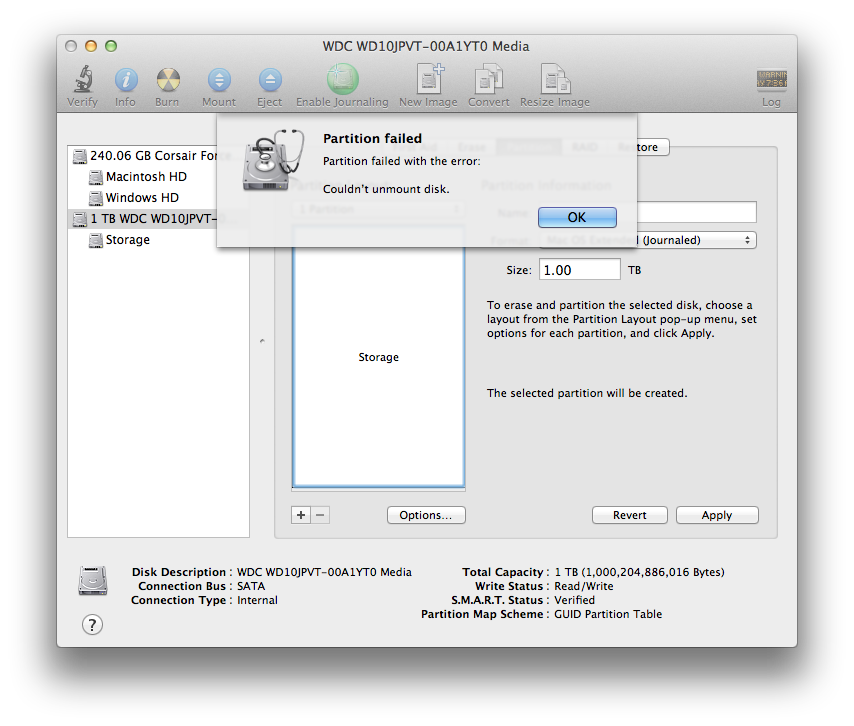Click the New Image icon
The width and height of the screenshot is (854, 726).
pyautogui.click(x=429, y=78)
